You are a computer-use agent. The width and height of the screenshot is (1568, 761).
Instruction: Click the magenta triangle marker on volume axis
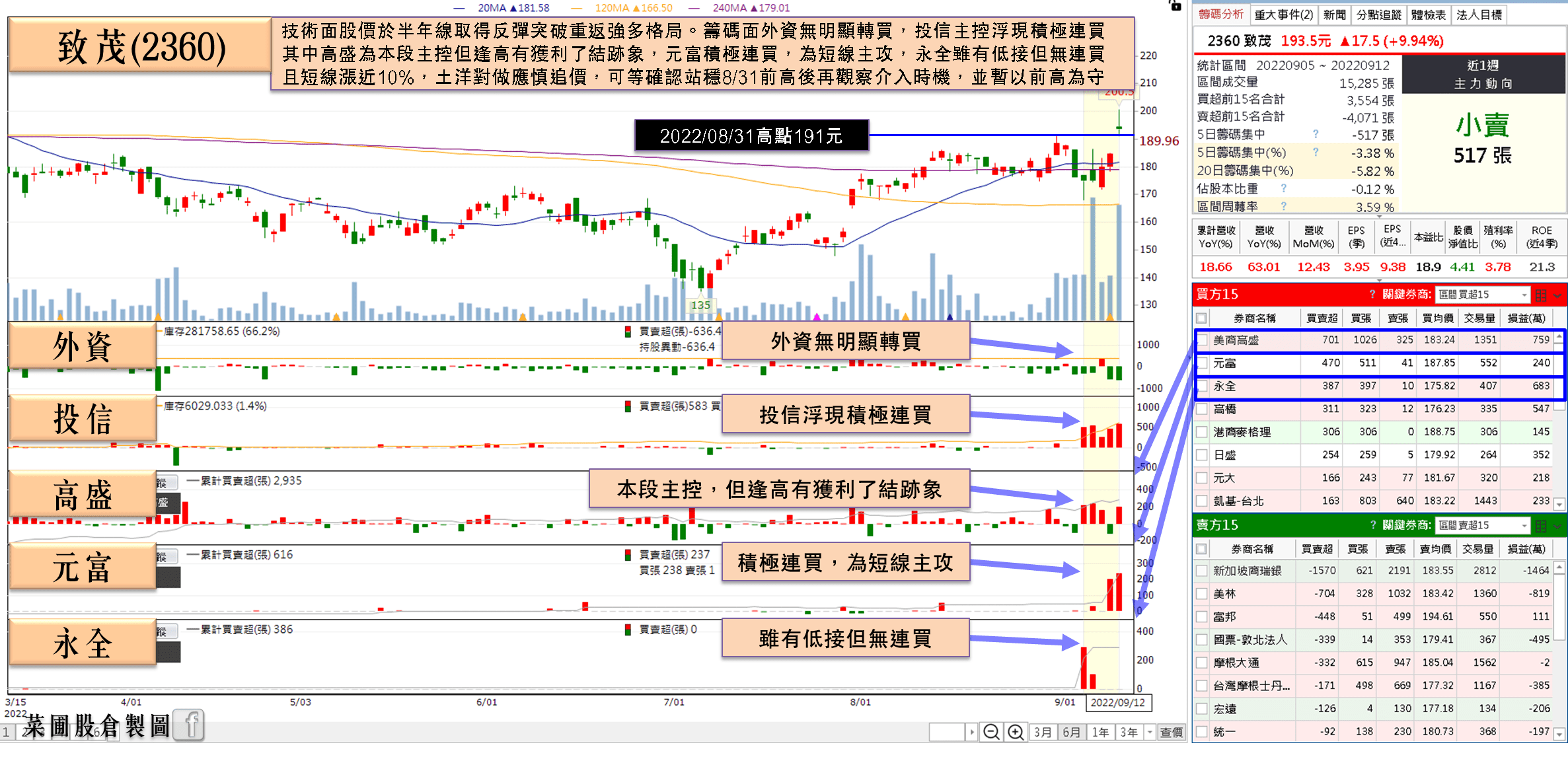click(x=817, y=317)
